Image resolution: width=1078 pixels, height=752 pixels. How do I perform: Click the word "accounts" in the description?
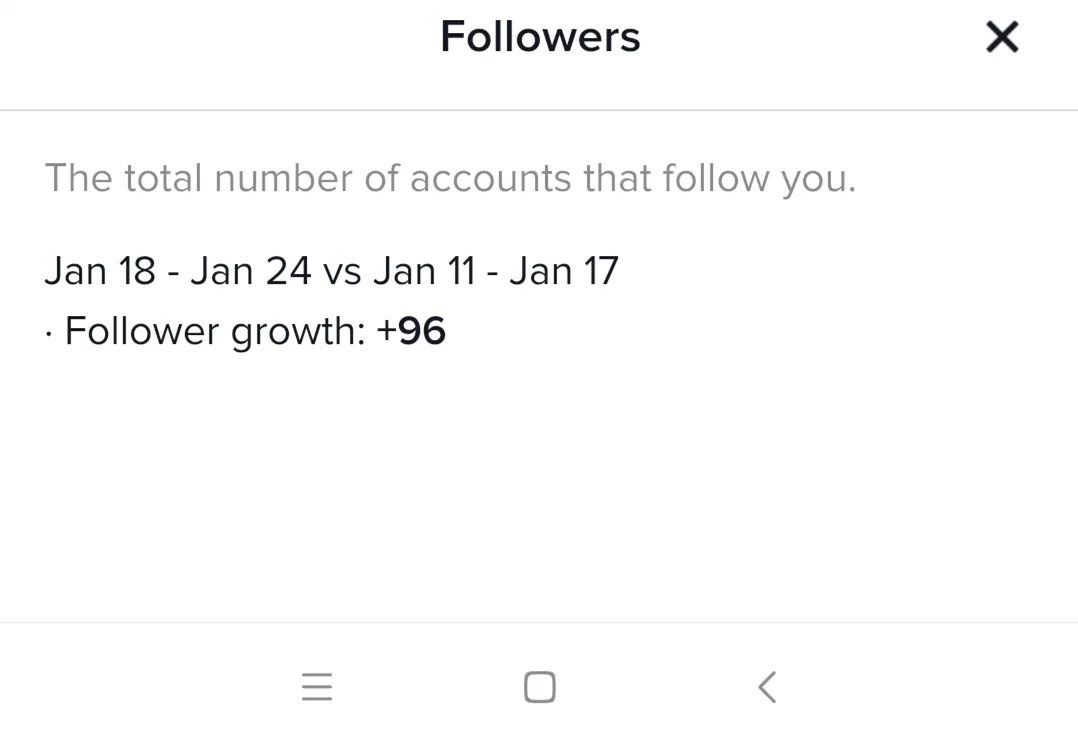click(490, 179)
